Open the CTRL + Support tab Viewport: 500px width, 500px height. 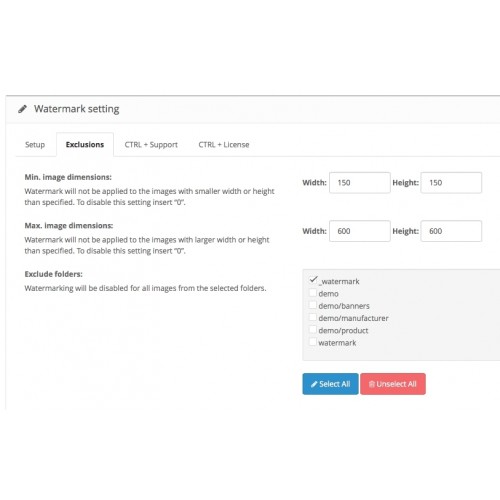(x=151, y=145)
